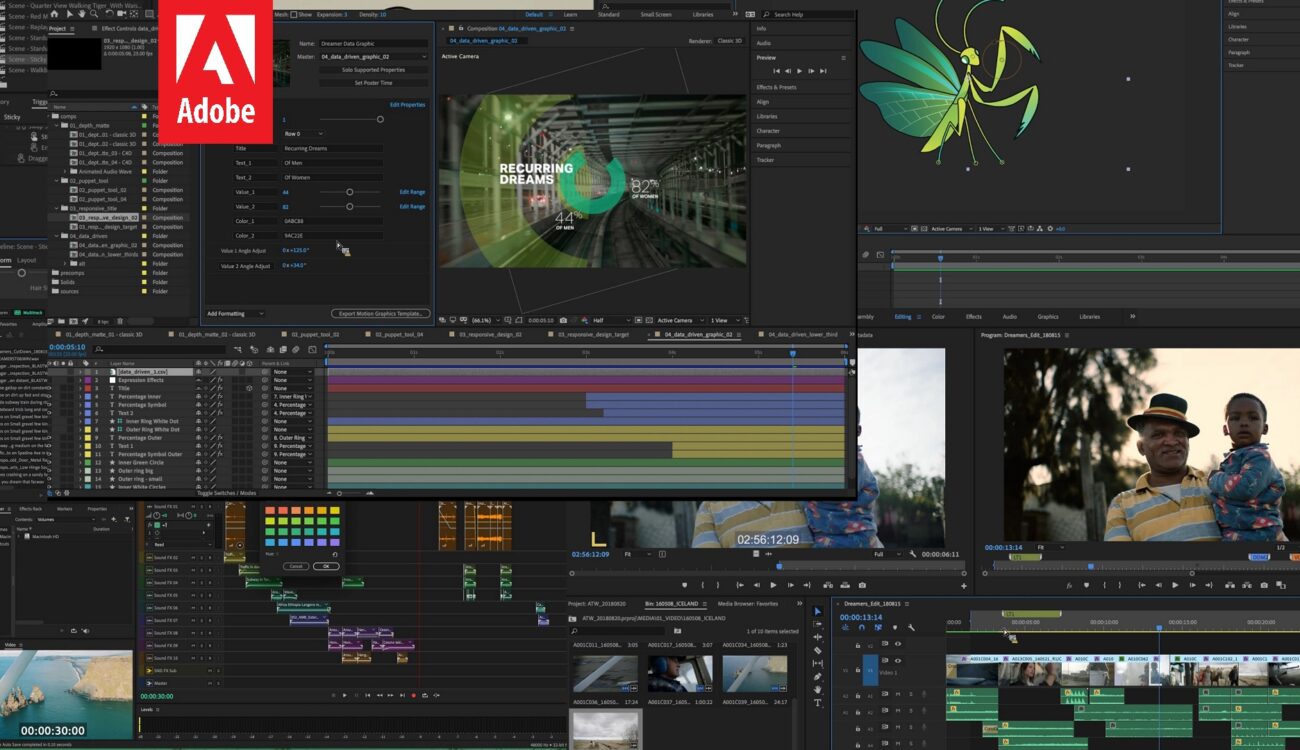Click the Title text field Recurring Dreams

tap(332, 148)
